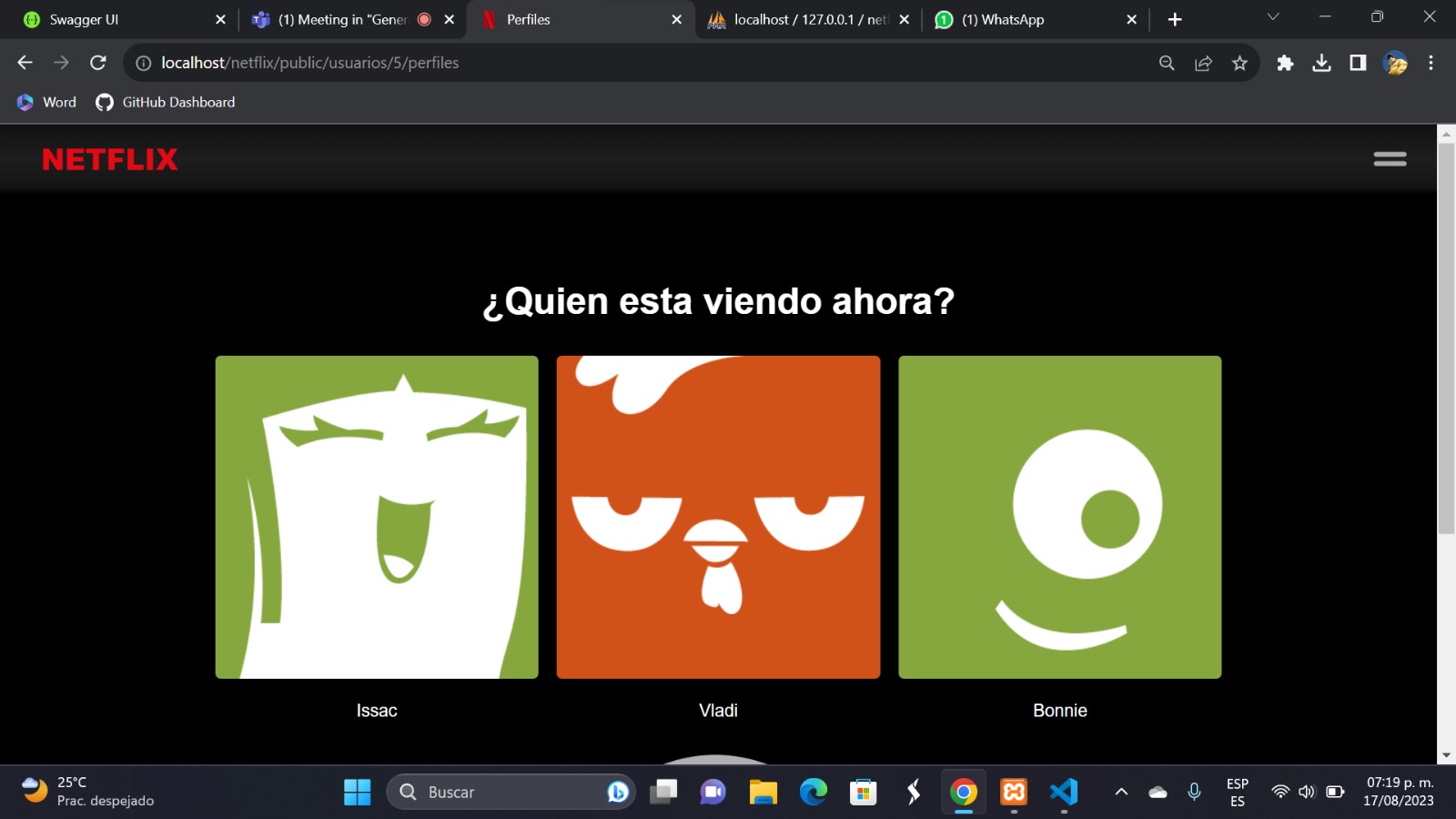Click the microphone icon in the system tray
Screen dimensions: 1456x819
[x=1193, y=792]
